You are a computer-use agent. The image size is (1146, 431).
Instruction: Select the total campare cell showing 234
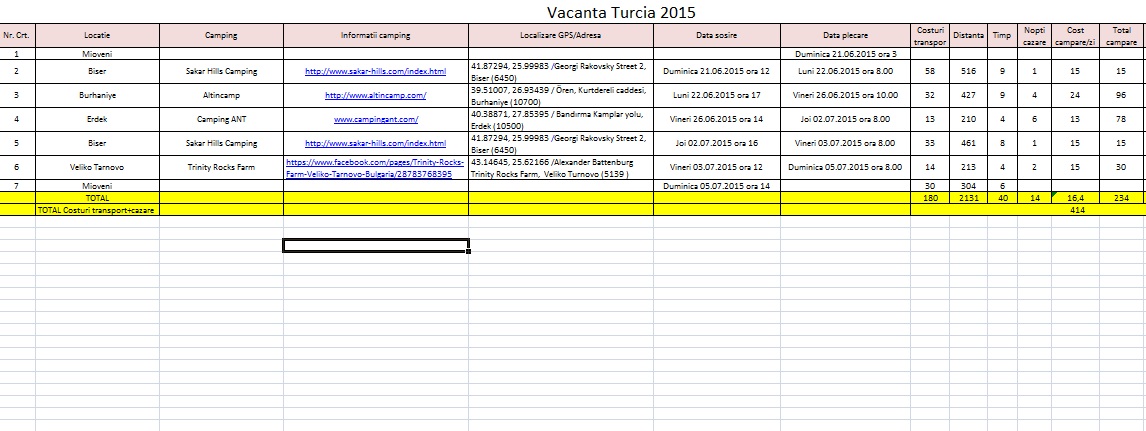tap(1122, 198)
